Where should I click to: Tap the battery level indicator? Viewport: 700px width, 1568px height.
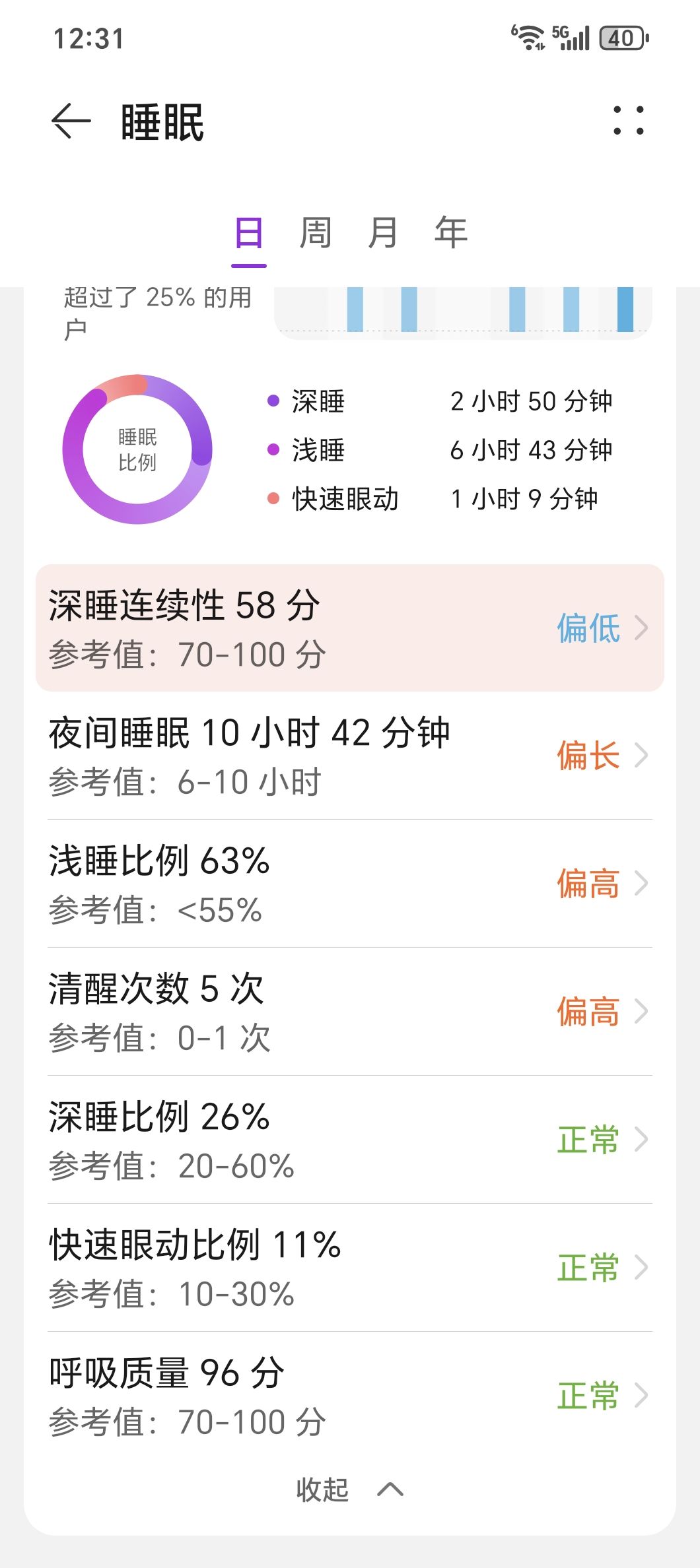[623, 38]
